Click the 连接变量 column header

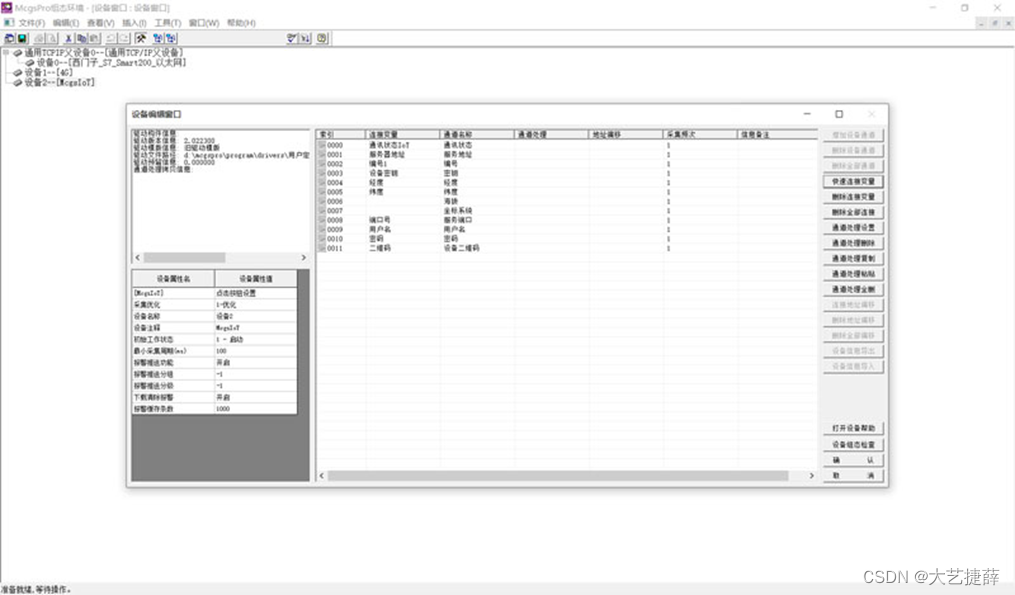403,135
